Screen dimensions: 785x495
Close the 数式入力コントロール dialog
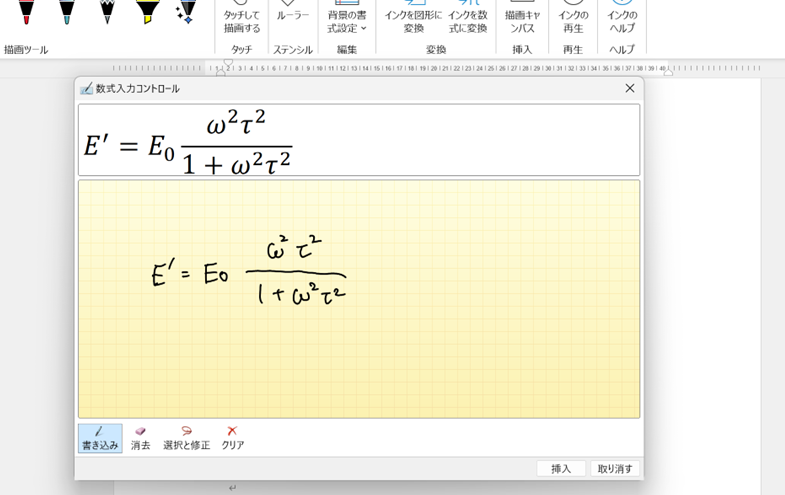[x=630, y=88]
